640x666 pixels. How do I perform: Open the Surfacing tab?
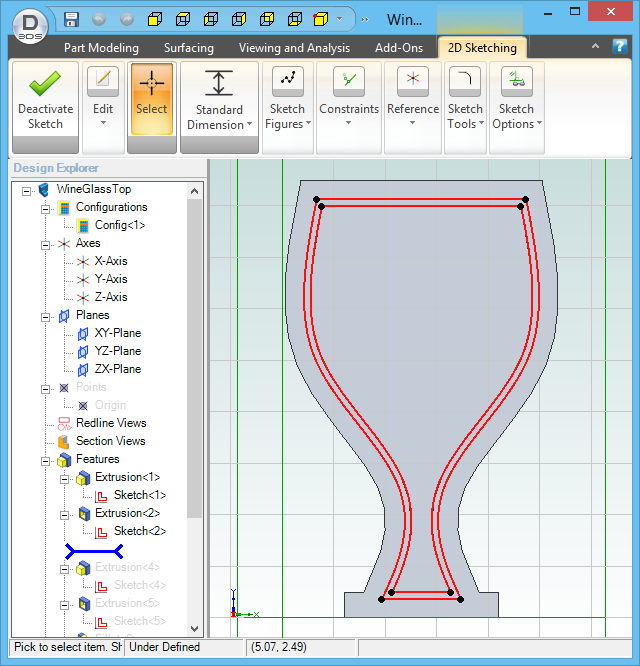[189, 48]
